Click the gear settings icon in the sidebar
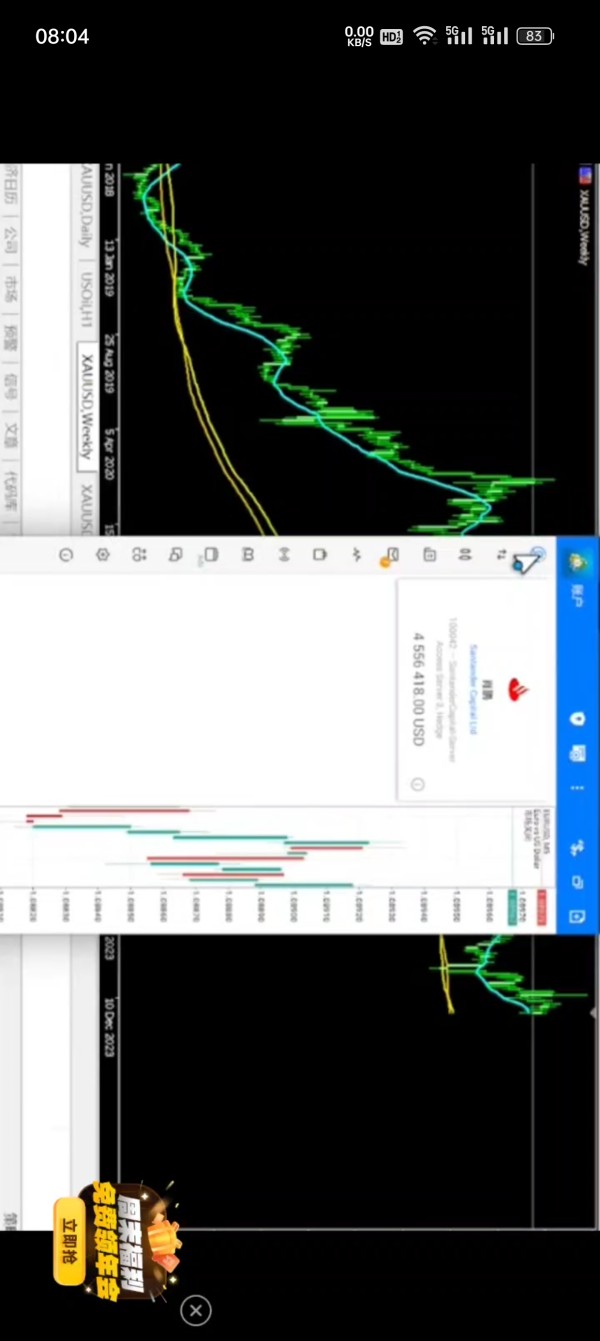 click(x=102, y=554)
